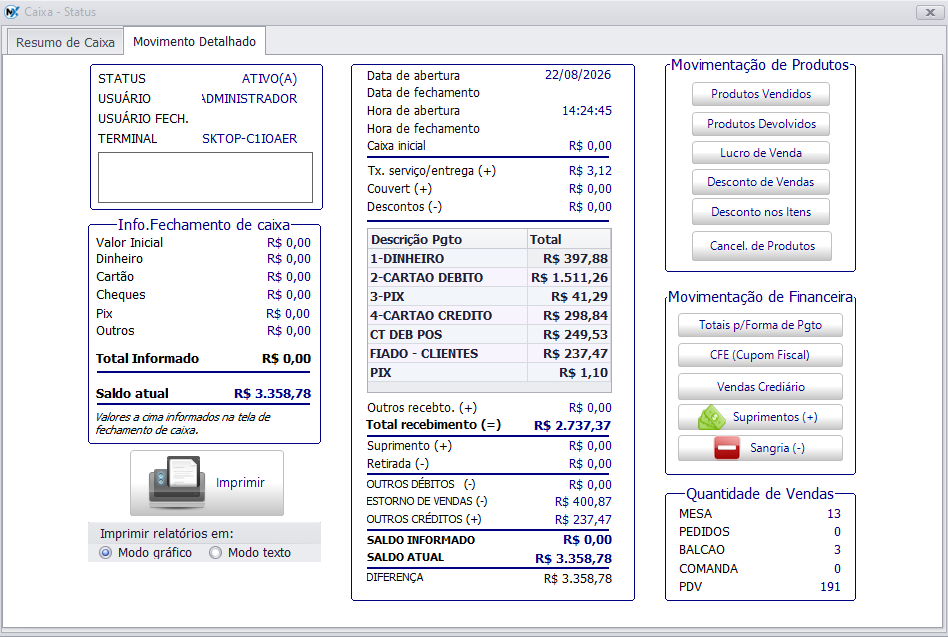This screenshot has width=948, height=637.
Task: Click Desconto nos Itens button
Action: pos(761,212)
